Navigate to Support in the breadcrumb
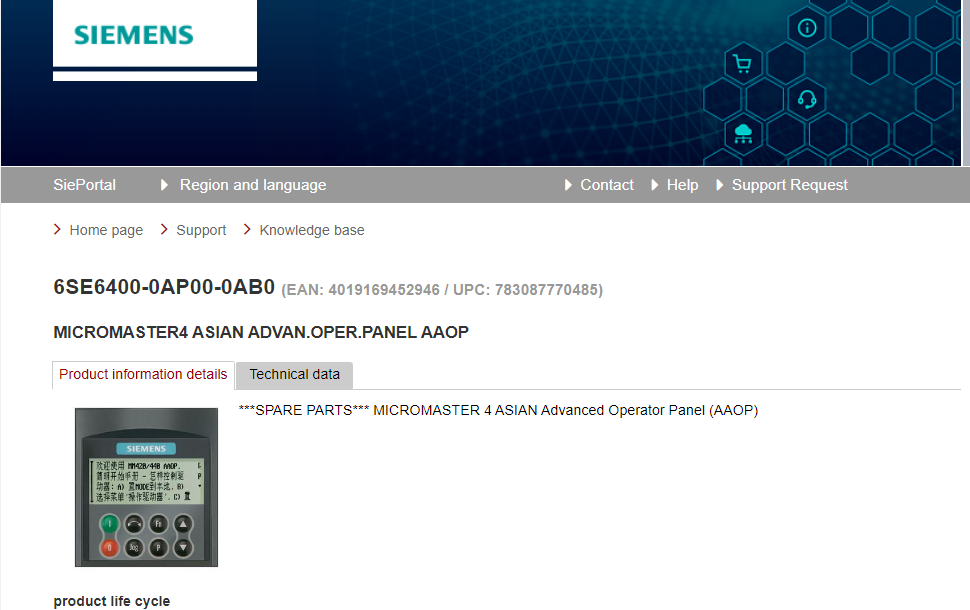 click(201, 230)
